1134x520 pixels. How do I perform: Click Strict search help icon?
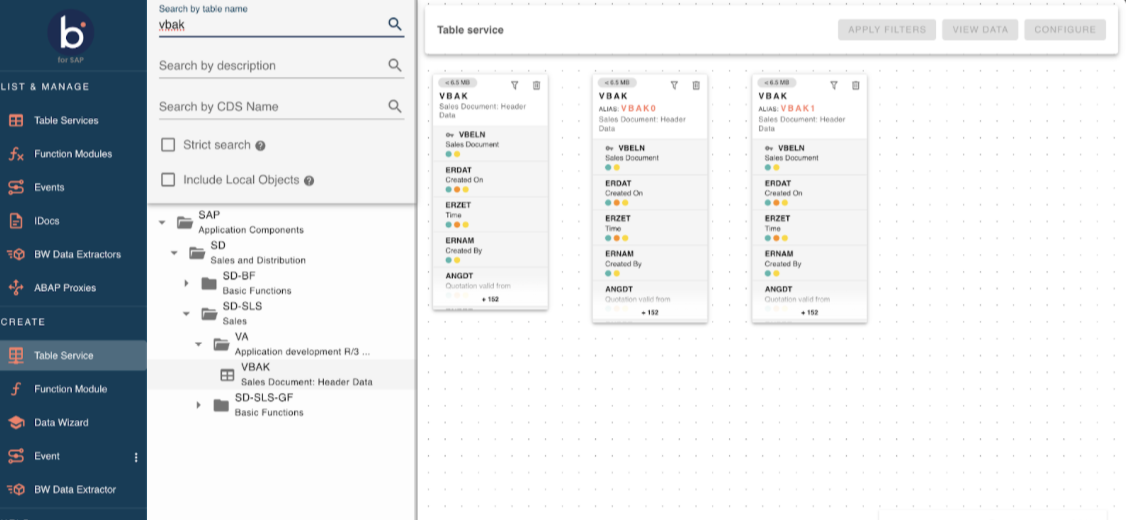(260, 146)
